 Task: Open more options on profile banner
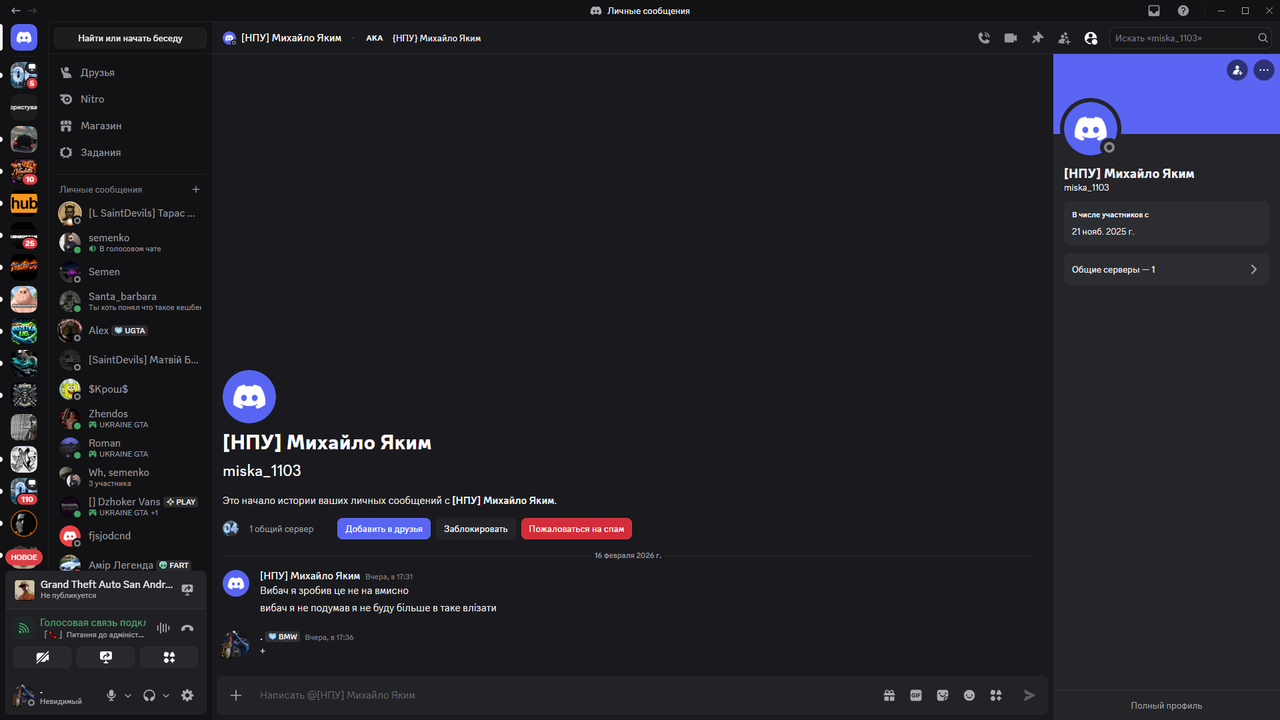point(1264,70)
